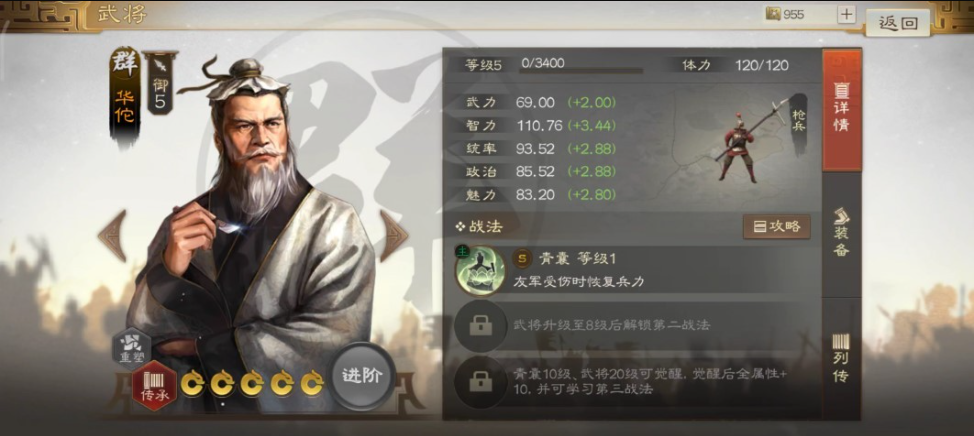Go to previous general with left arrow
Image resolution: width=974 pixels, height=436 pixels.
coord(113,235)
